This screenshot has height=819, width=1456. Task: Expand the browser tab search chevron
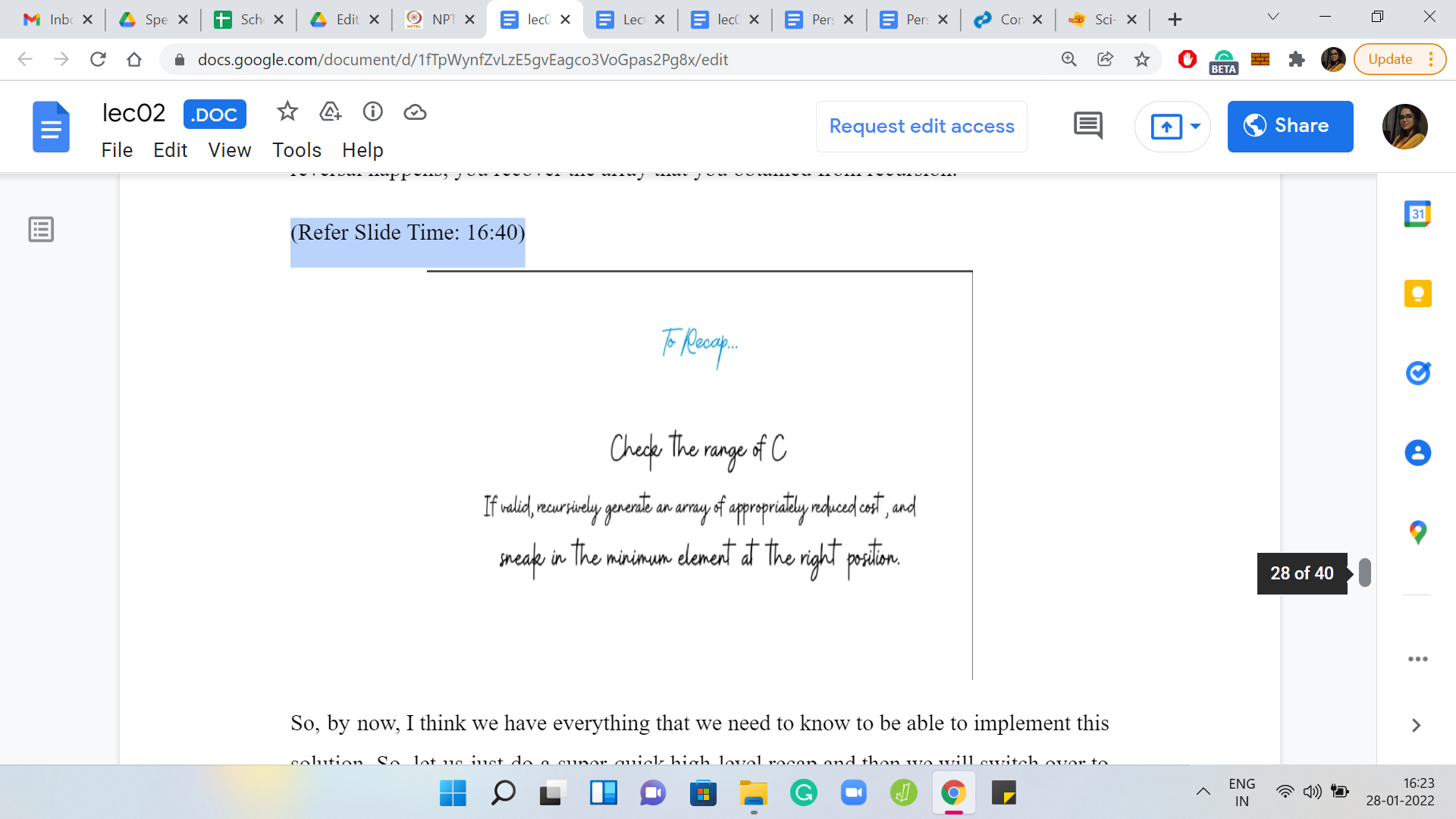(x=1273, y=17)
